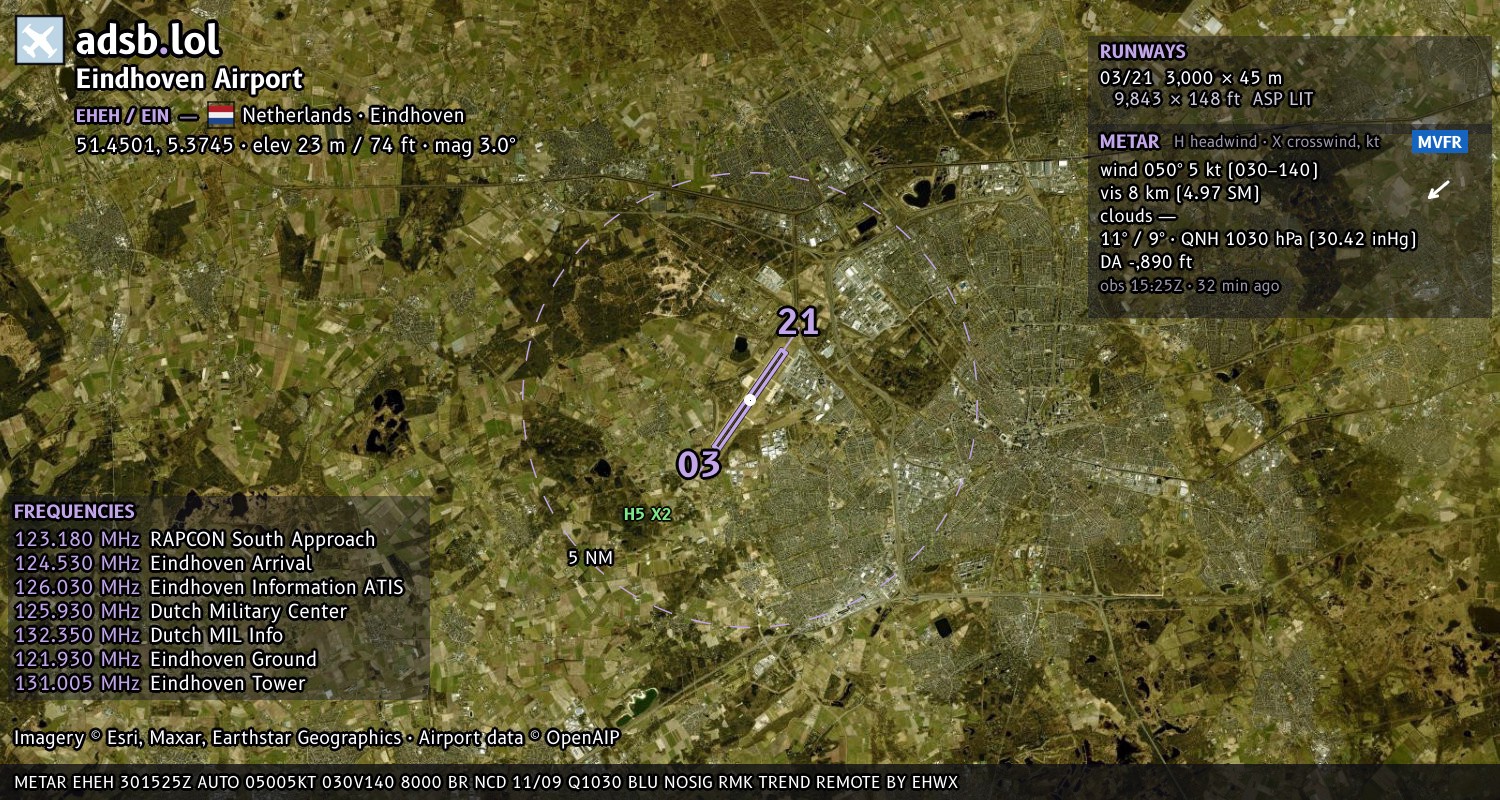Select the vis 8 km visibility line
The image size is (1500, 800).
(x=1179, y=193)
